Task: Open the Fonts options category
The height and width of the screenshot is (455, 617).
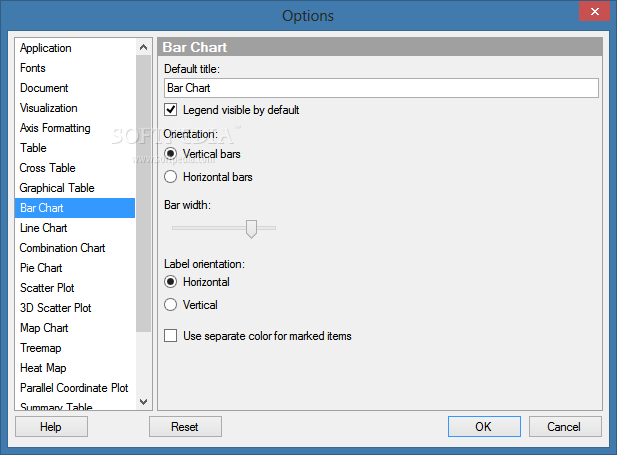Action: coord(75,68)
